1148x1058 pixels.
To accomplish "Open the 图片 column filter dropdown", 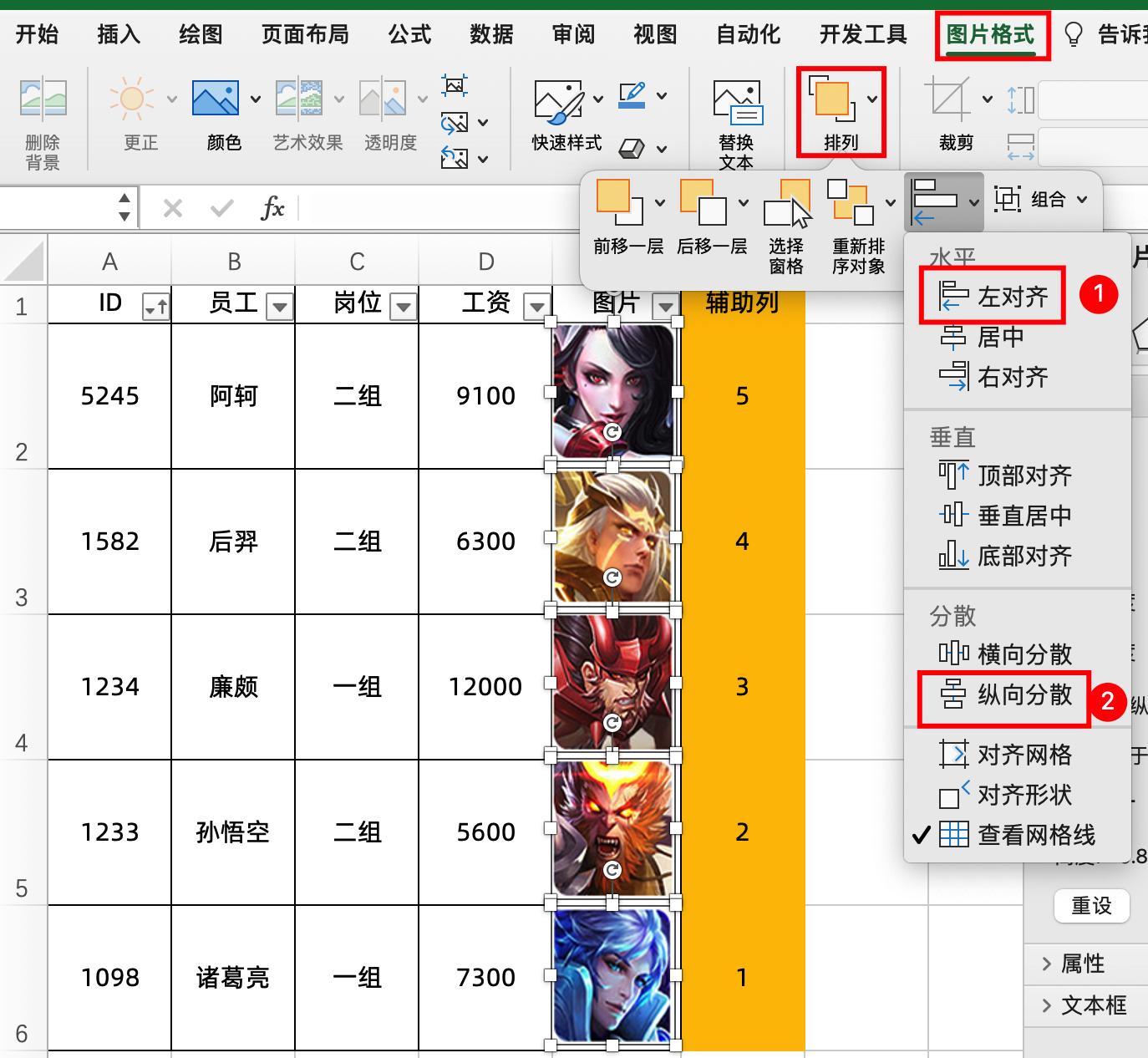I will [666, 306].
